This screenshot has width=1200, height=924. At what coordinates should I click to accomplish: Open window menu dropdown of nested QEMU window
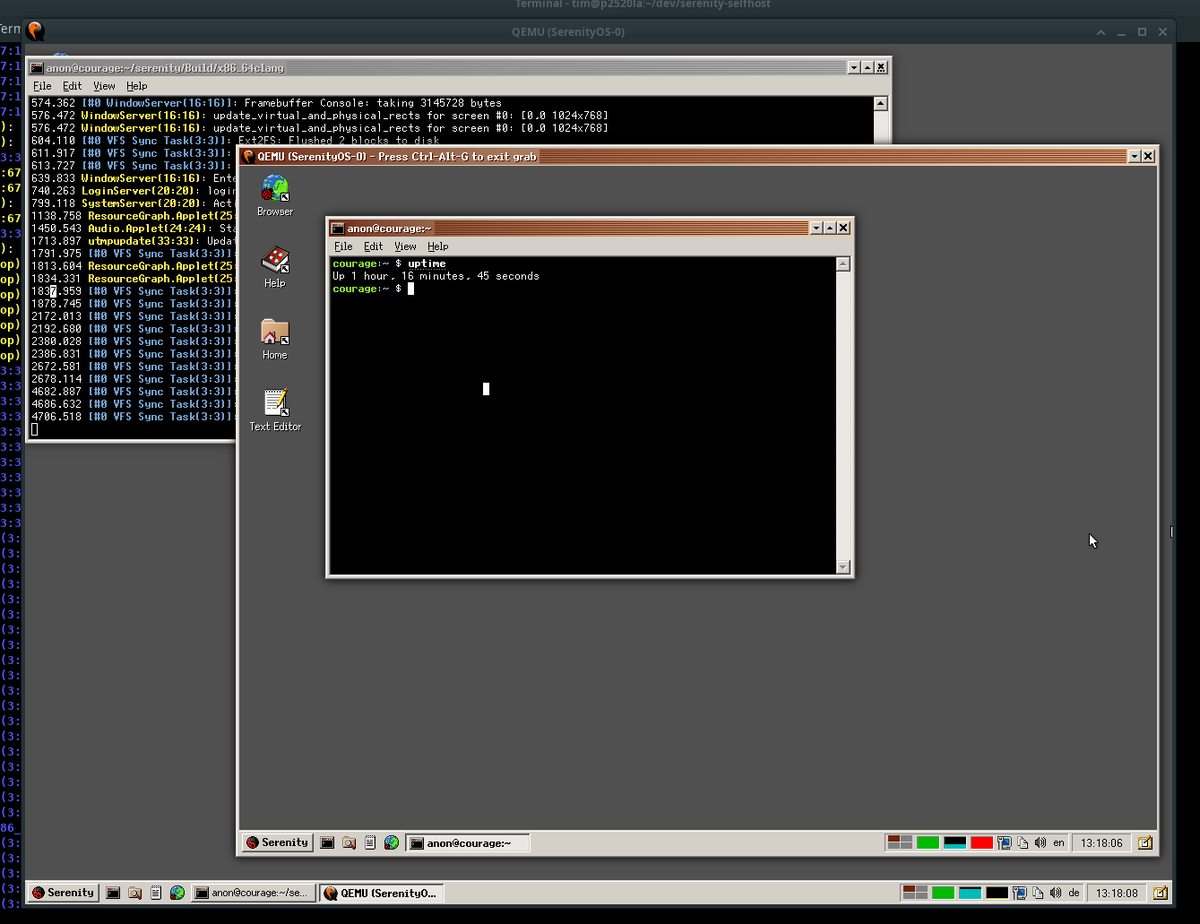tap(1134, 156)
